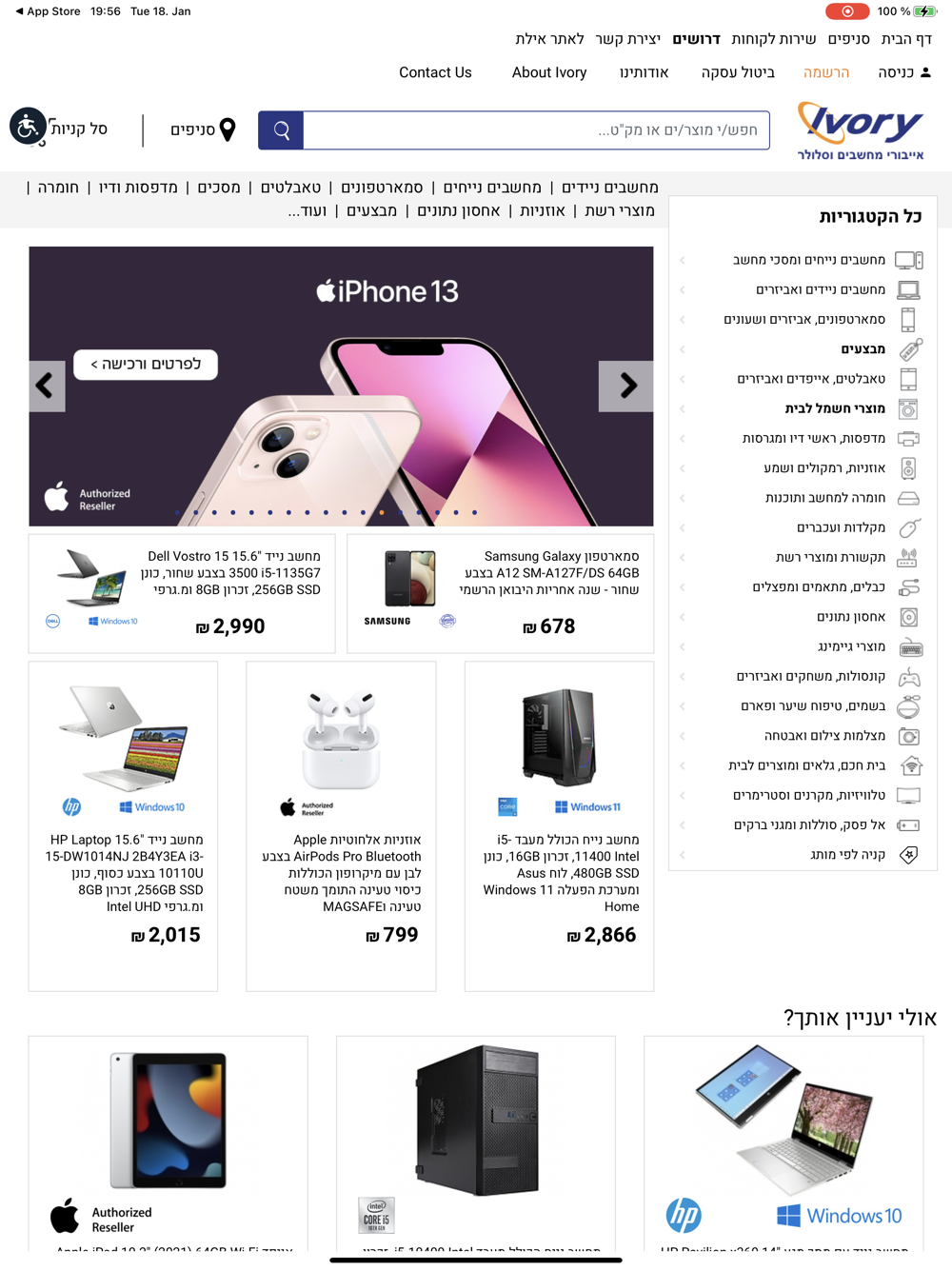Open the Contact Us menu item

pos(435,72)
